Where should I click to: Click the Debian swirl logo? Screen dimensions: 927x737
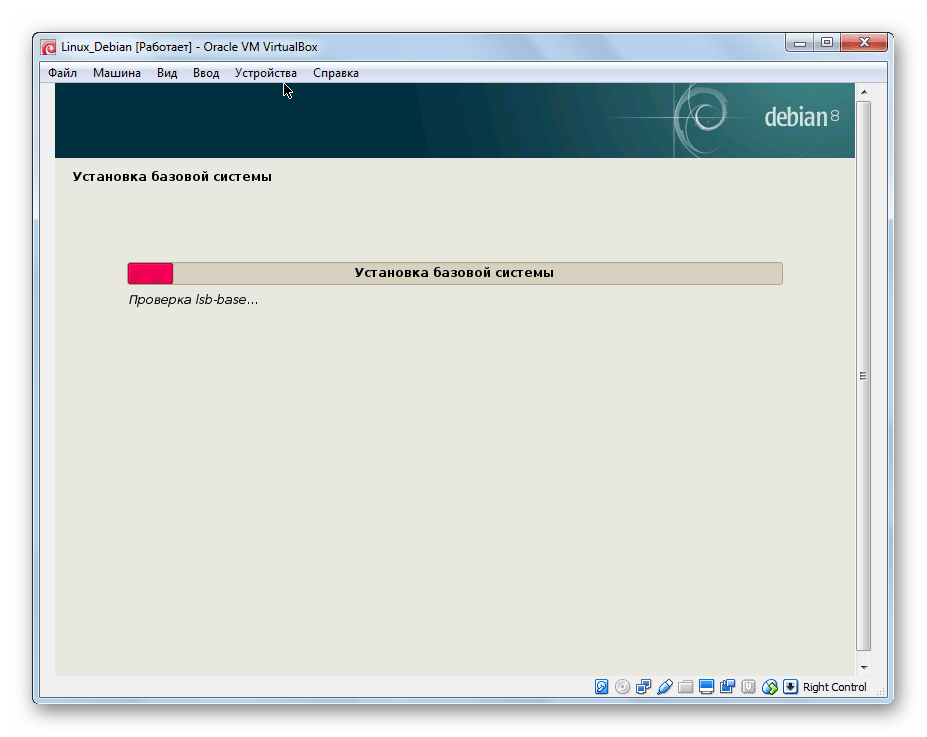(701, 118)
